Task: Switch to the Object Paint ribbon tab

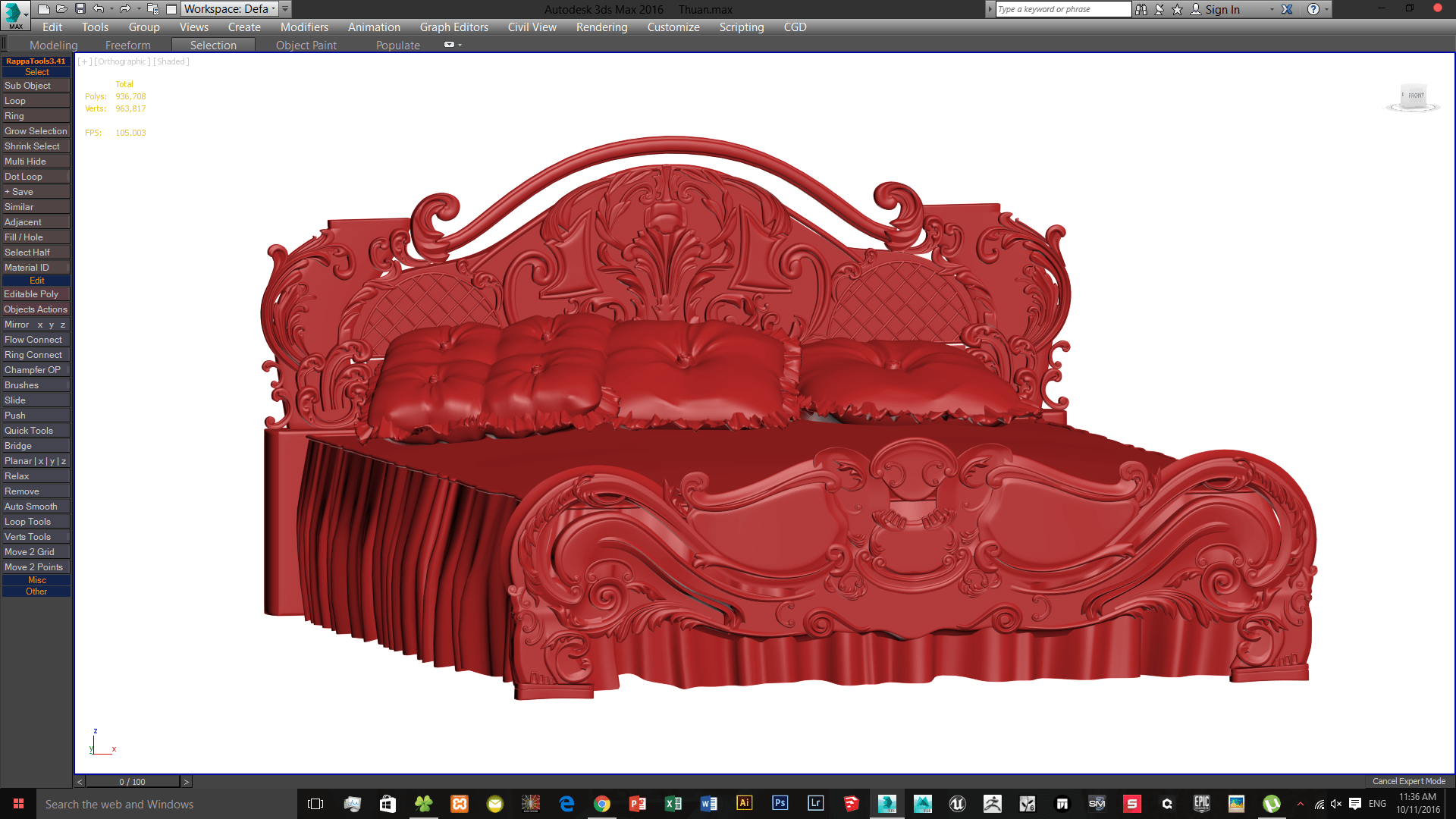Action: coord(306,45)
